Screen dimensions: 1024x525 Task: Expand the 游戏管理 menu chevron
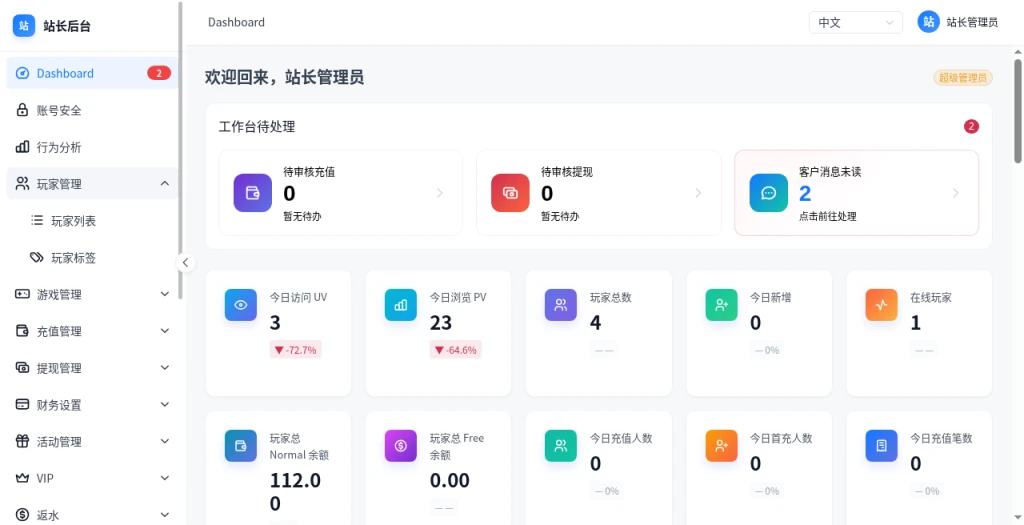point(165,294)
